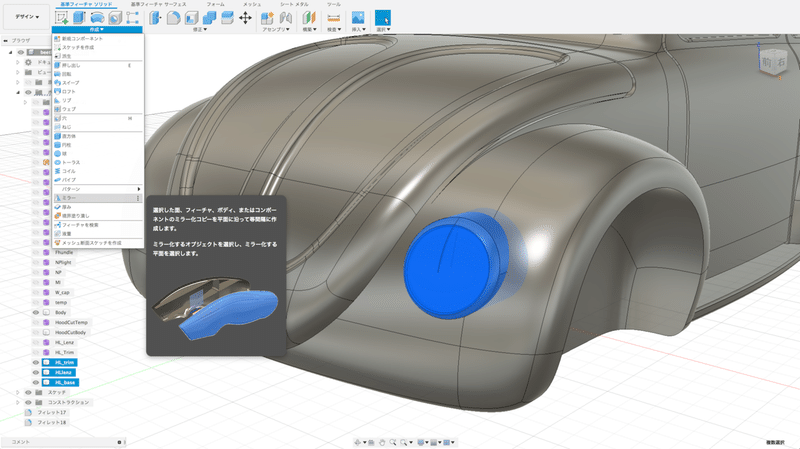Screen dimensions: 800x449
Task: Click the Move/Copy arrows toolbar icon
Action: coord(245,18)
